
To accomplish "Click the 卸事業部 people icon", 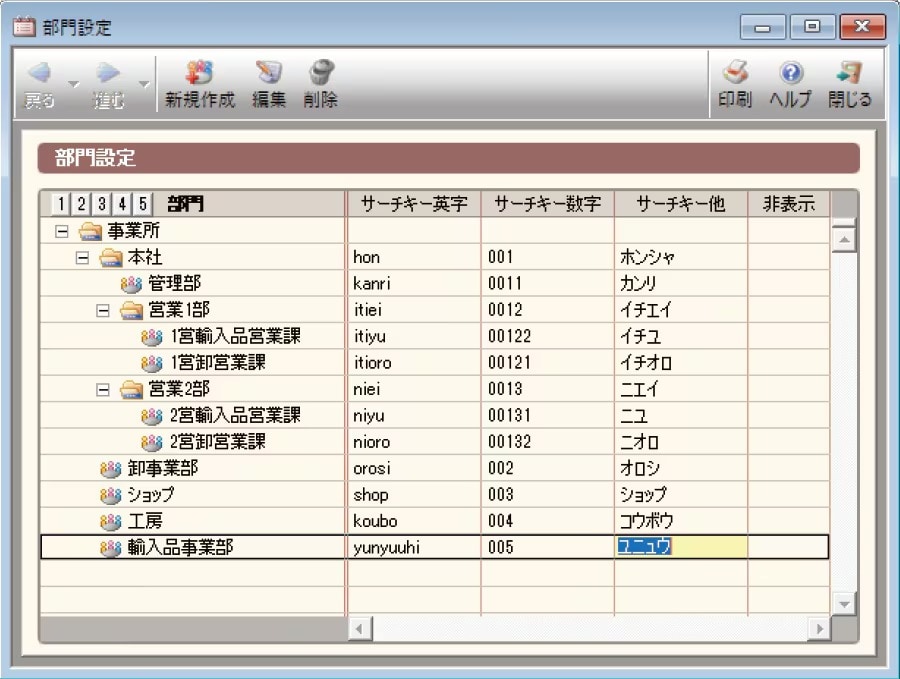I will pos(110,469).
